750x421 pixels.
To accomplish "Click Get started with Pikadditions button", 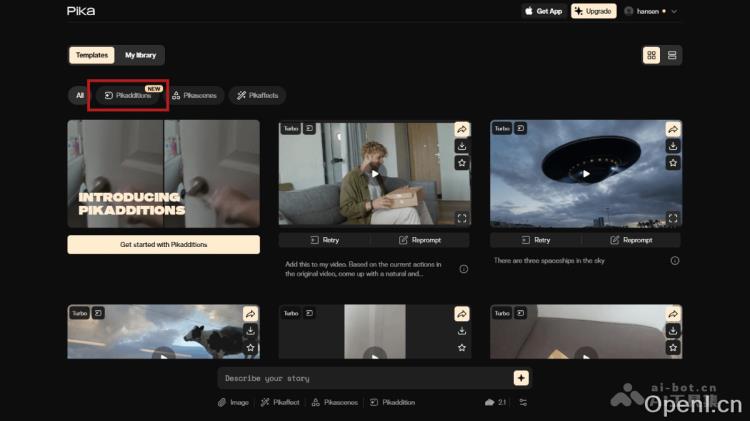I will click(163, 244).
